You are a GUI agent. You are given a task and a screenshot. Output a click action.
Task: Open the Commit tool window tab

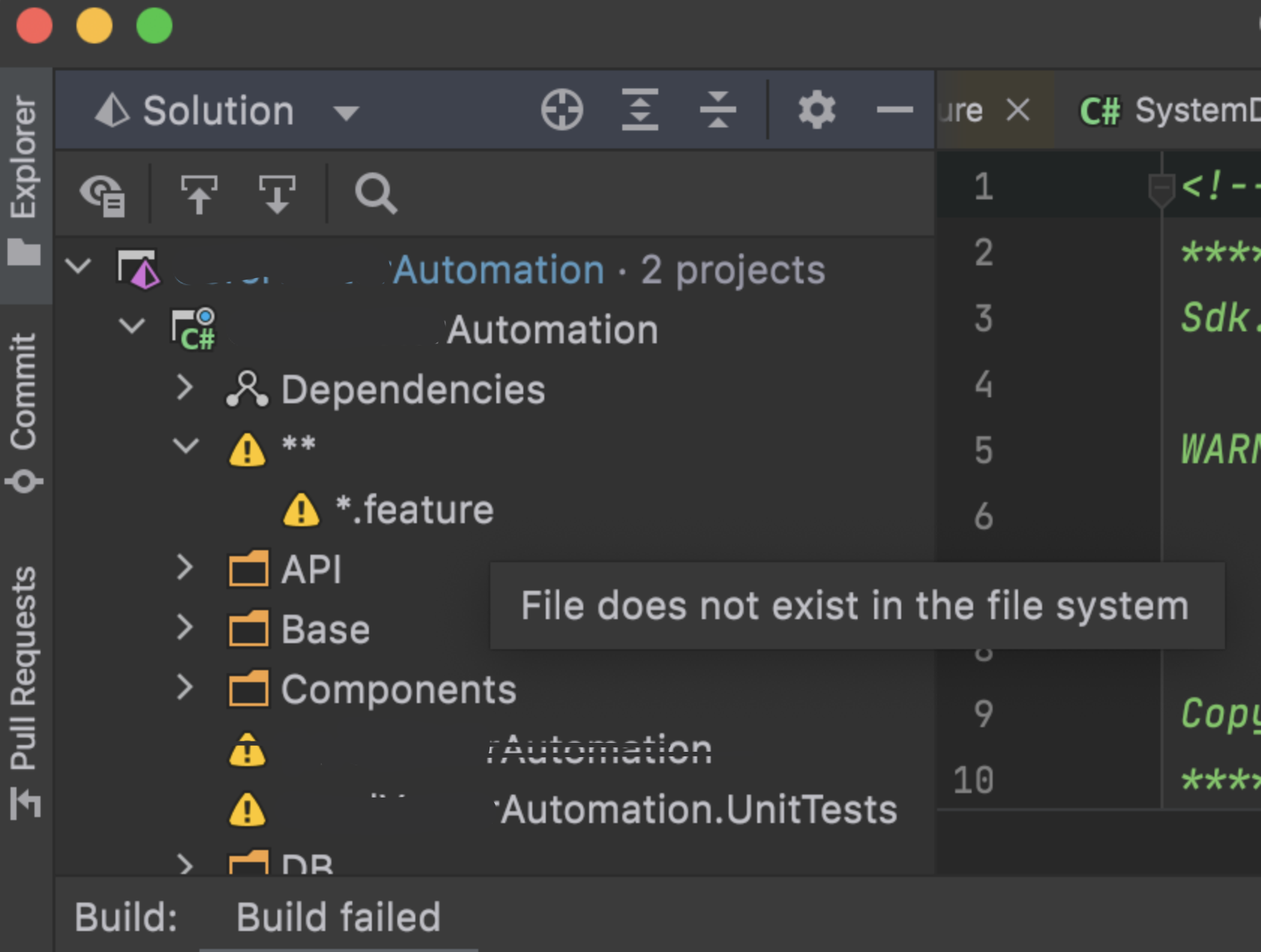(24, 411)
